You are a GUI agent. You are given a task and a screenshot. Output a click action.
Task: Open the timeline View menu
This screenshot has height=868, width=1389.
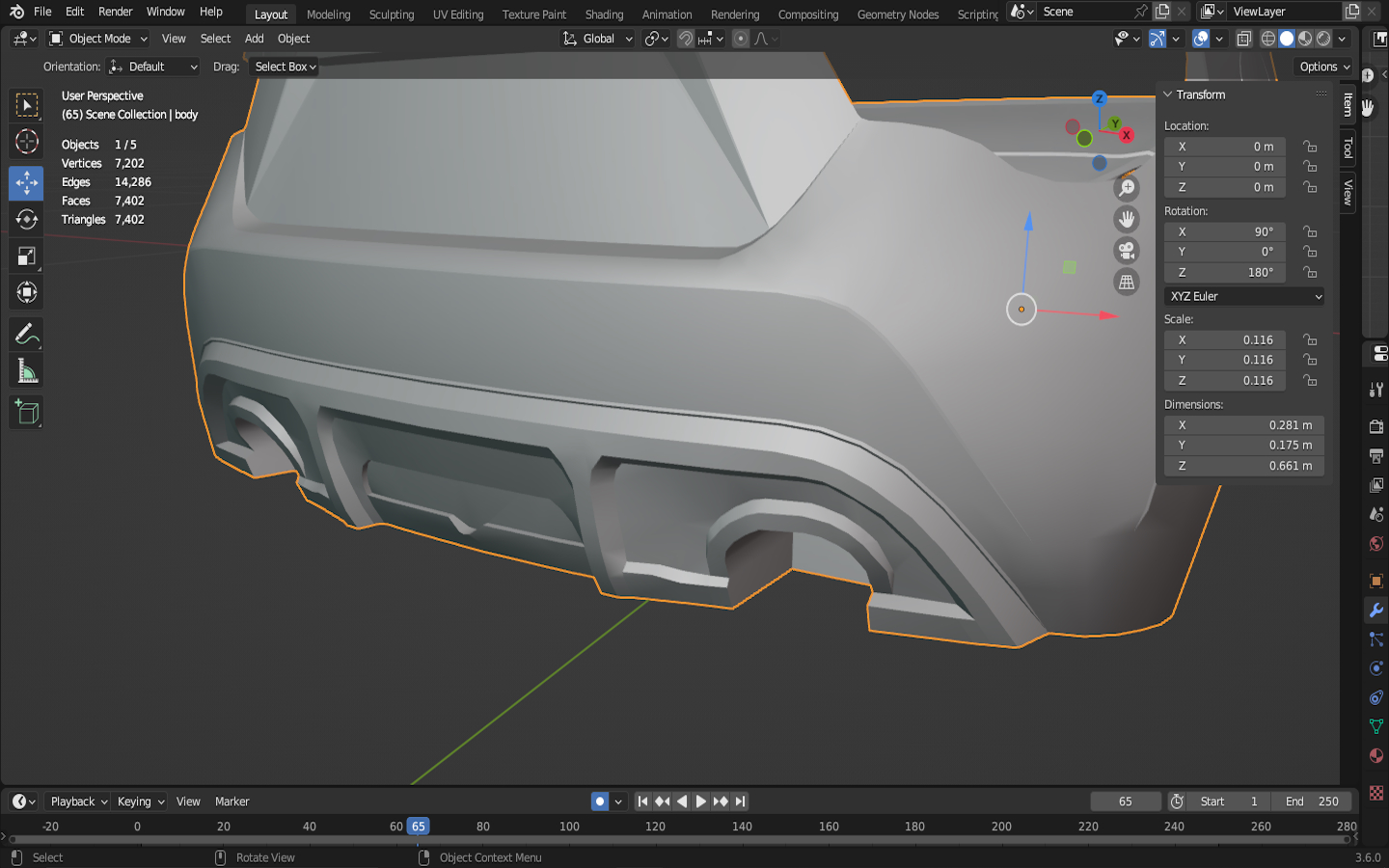click(x=188, y=801)
